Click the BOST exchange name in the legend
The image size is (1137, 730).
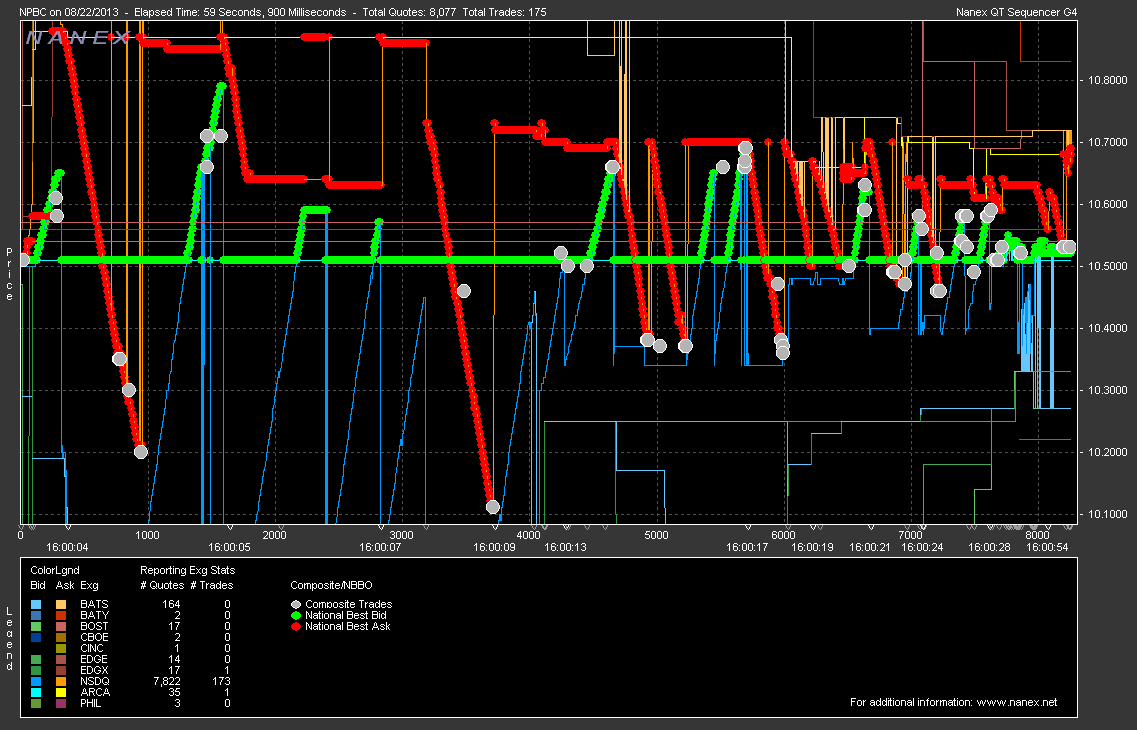94,626
